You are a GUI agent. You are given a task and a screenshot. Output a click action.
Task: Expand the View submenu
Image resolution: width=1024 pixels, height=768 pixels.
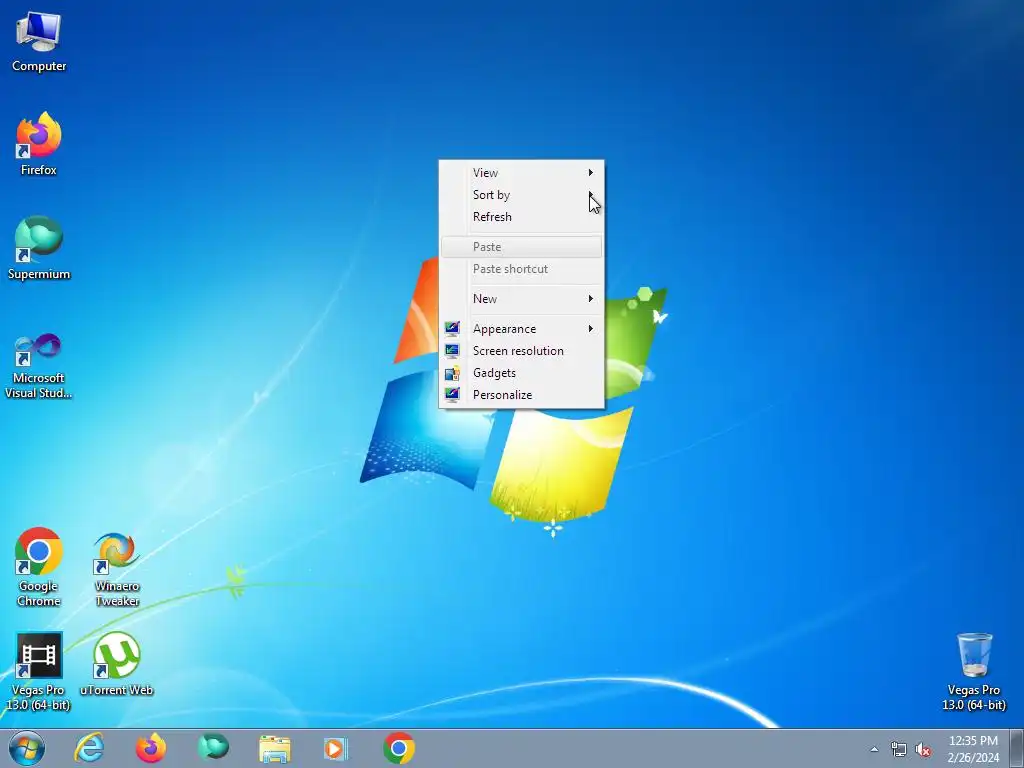pyautogui.click(x=521, y=172)
